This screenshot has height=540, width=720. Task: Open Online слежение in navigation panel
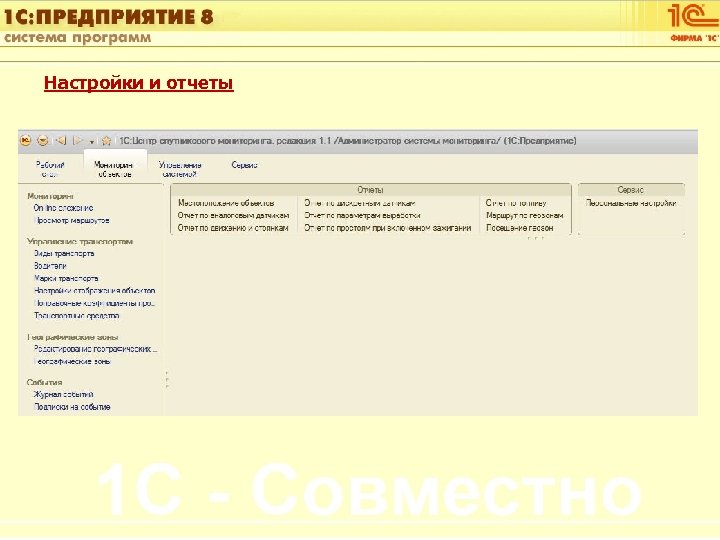[x=63, y=208]
